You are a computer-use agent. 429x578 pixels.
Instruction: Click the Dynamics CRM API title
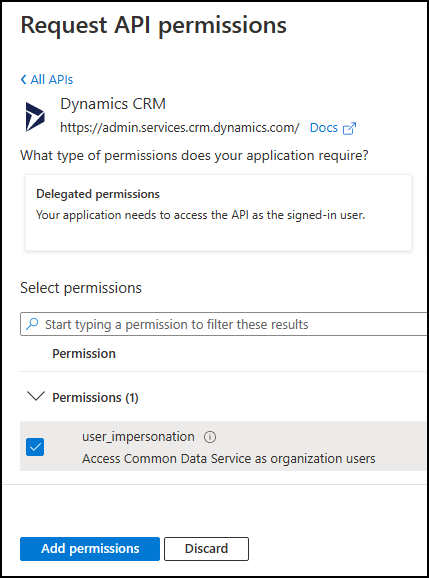pyautogui.click(x=113, y=104)
